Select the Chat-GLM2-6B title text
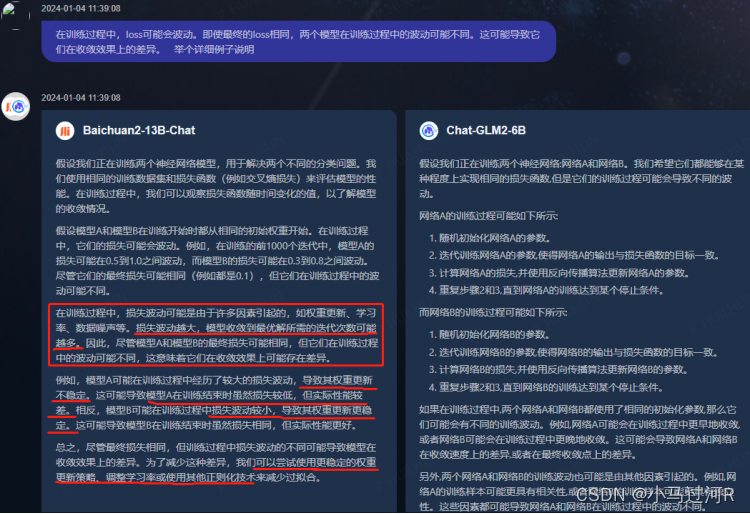Screen dimensions: 750x514 point(486,131)
